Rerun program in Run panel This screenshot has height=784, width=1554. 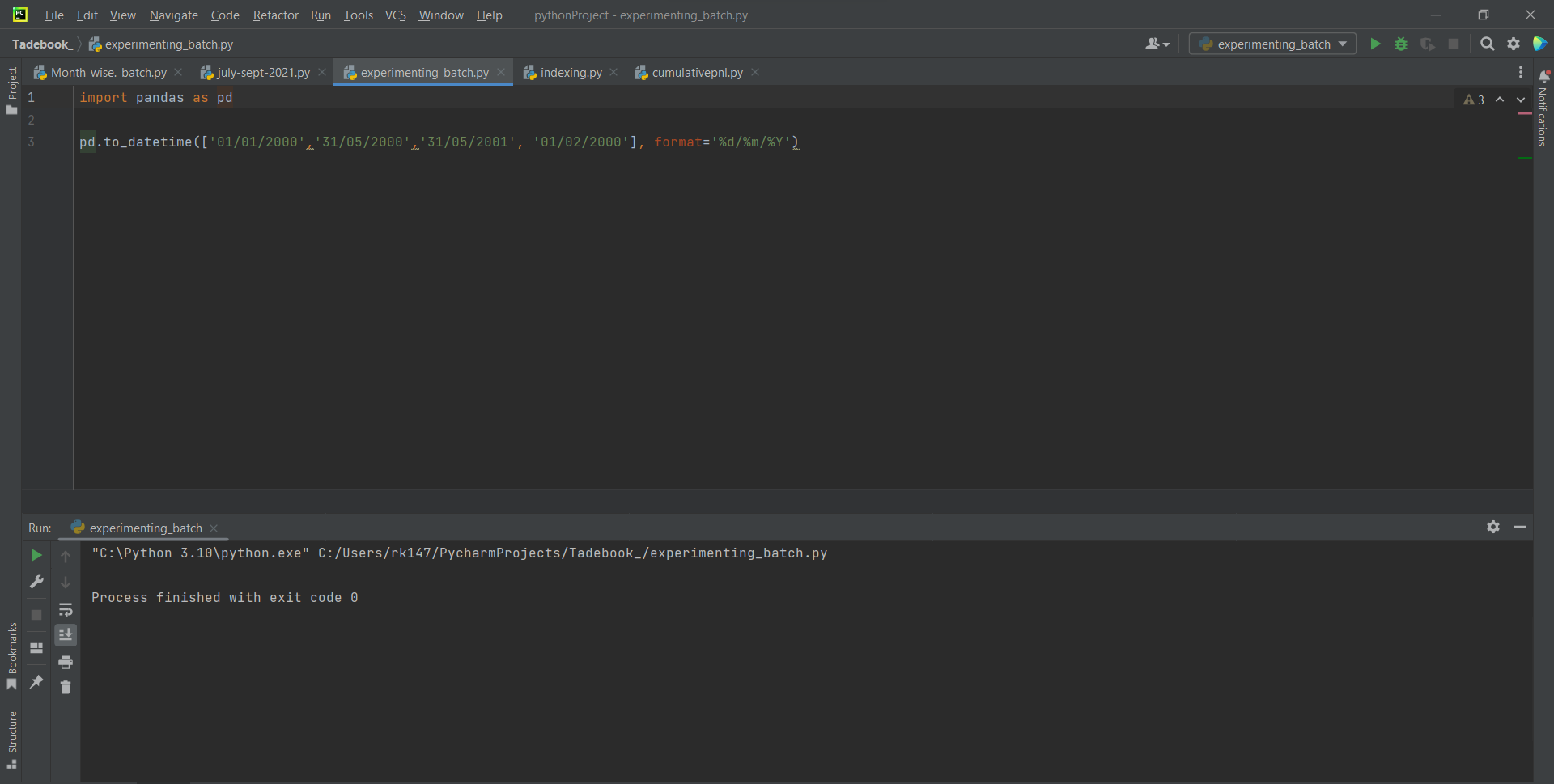(36, 555)
